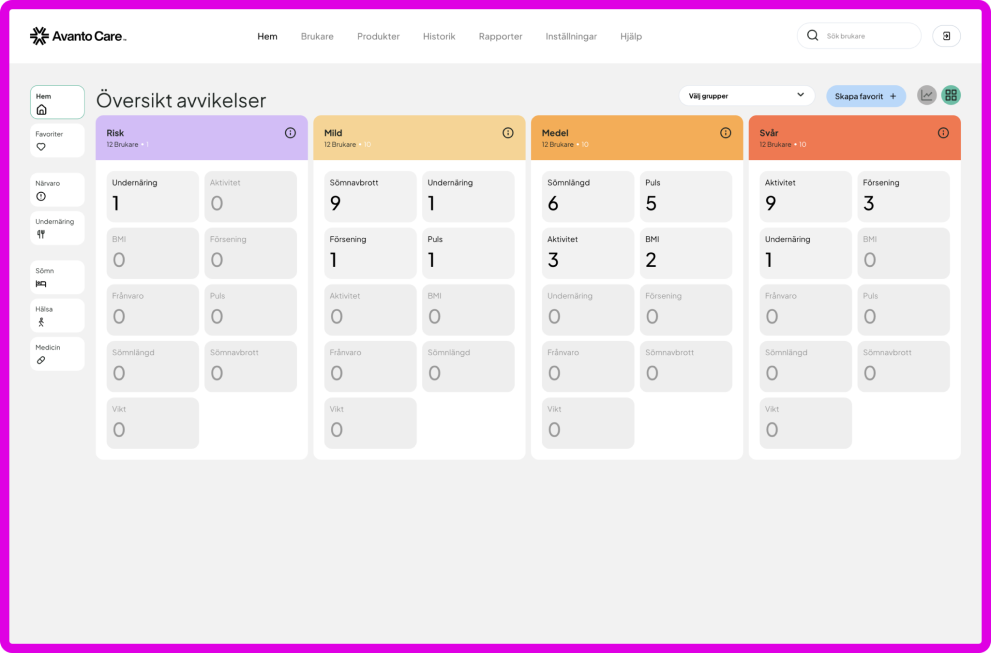
Task: Click the Skapa favorit button
Action: pyautogui.click(x=865, y=96)
